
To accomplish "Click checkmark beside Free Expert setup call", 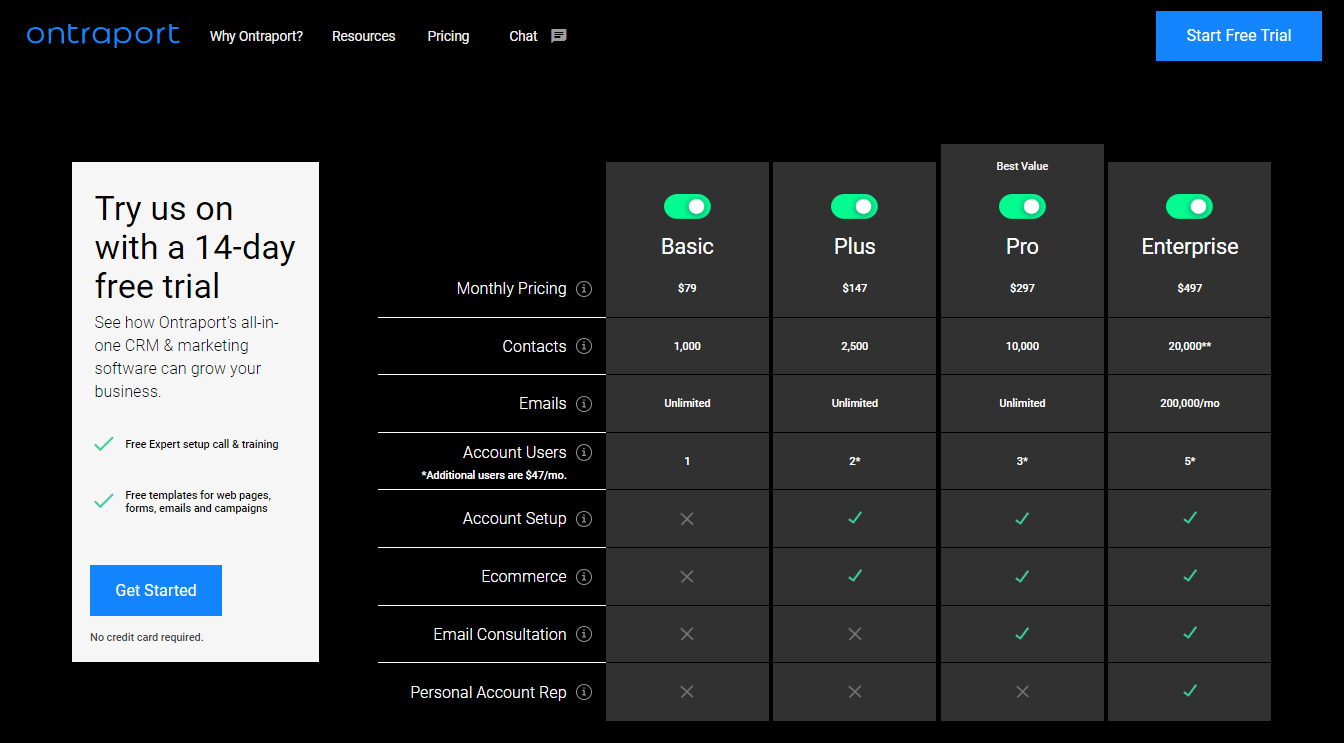I will [x=103, y=444].
